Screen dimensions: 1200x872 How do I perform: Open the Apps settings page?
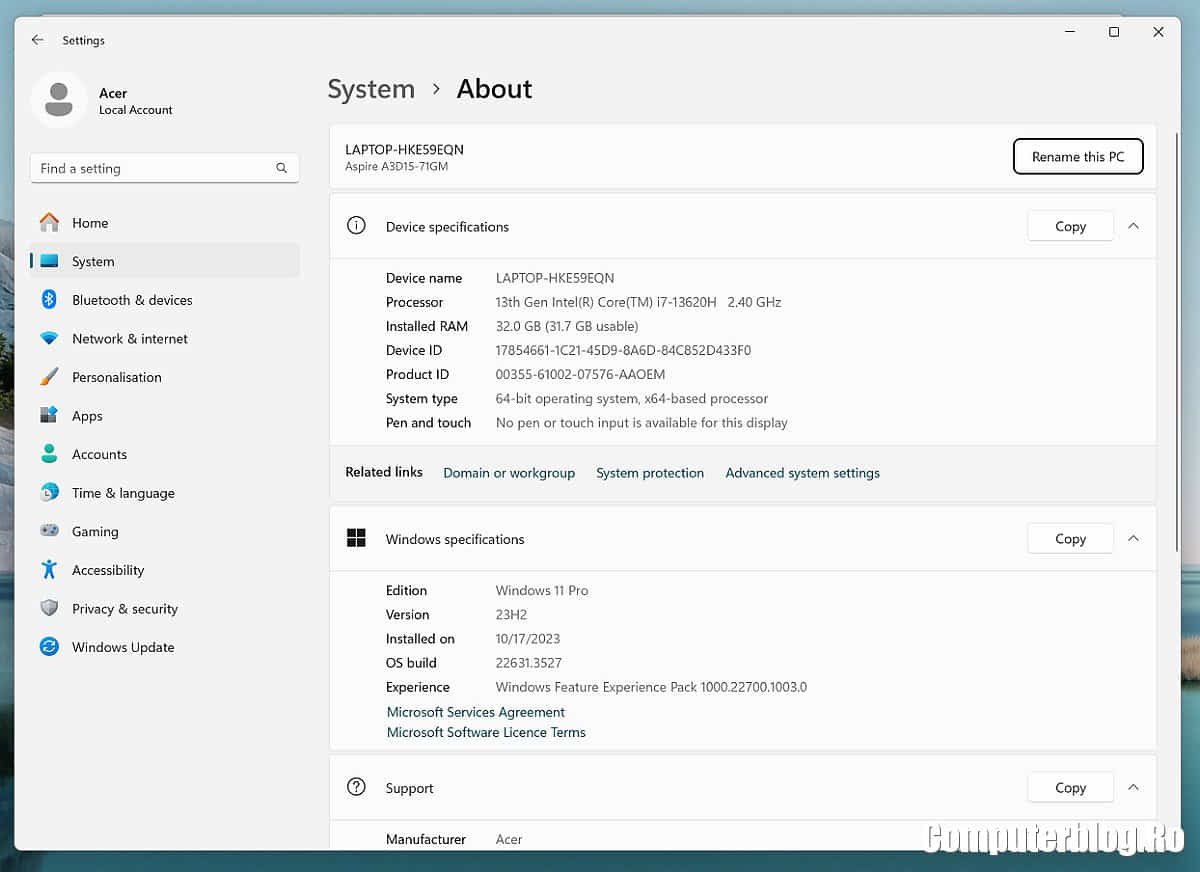[x=87, y=416]
